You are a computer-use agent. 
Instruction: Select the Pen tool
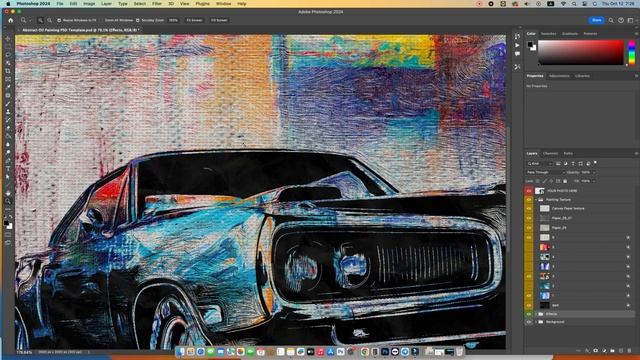tap(8, 160)
